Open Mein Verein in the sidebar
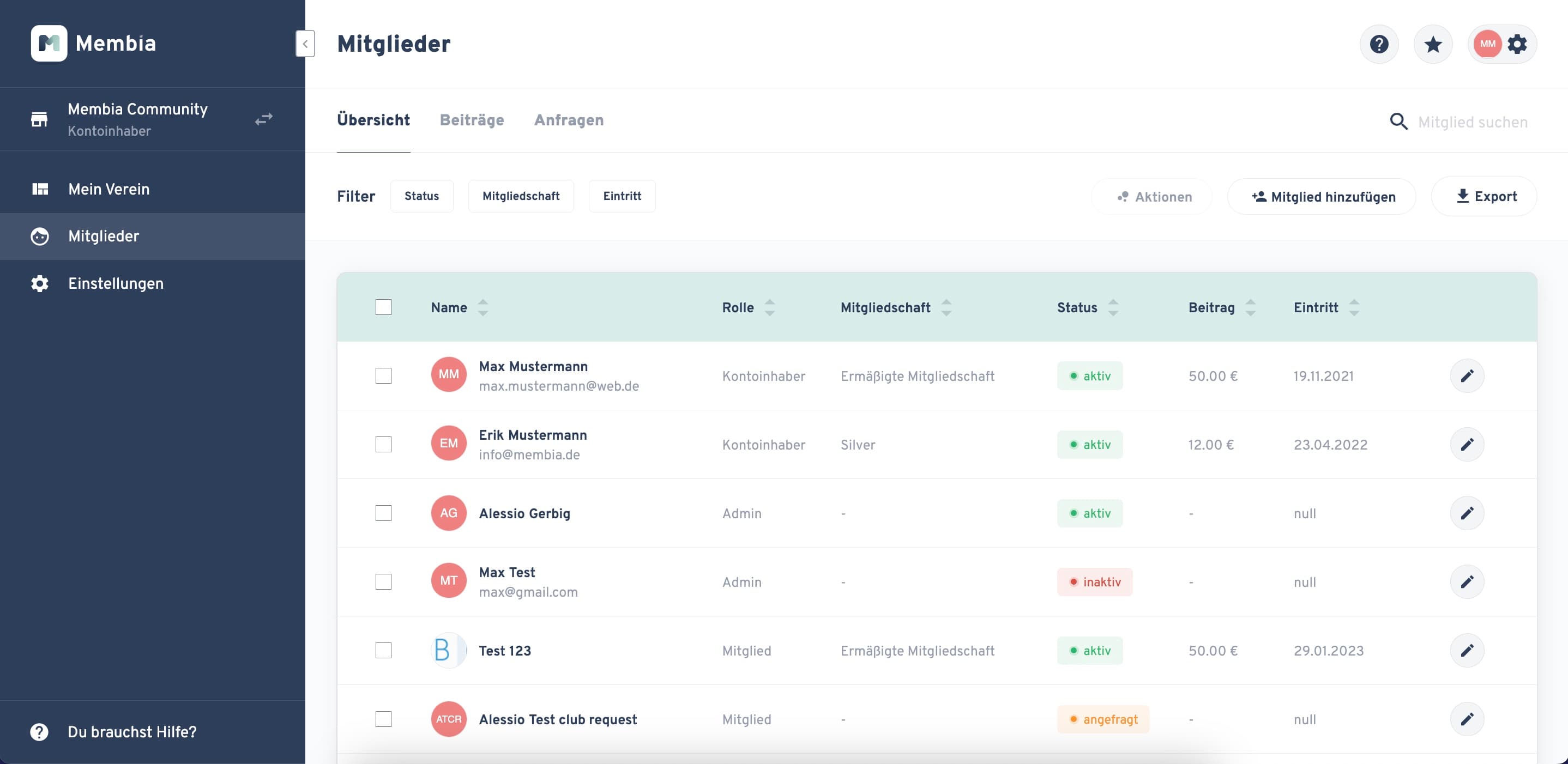 point(152,189)
